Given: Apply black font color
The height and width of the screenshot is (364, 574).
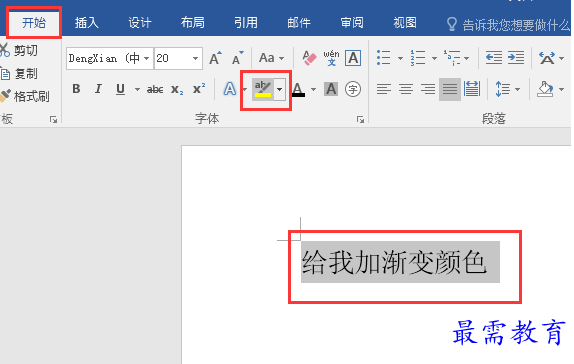Looking at the screenshot, I should (298, 89).
